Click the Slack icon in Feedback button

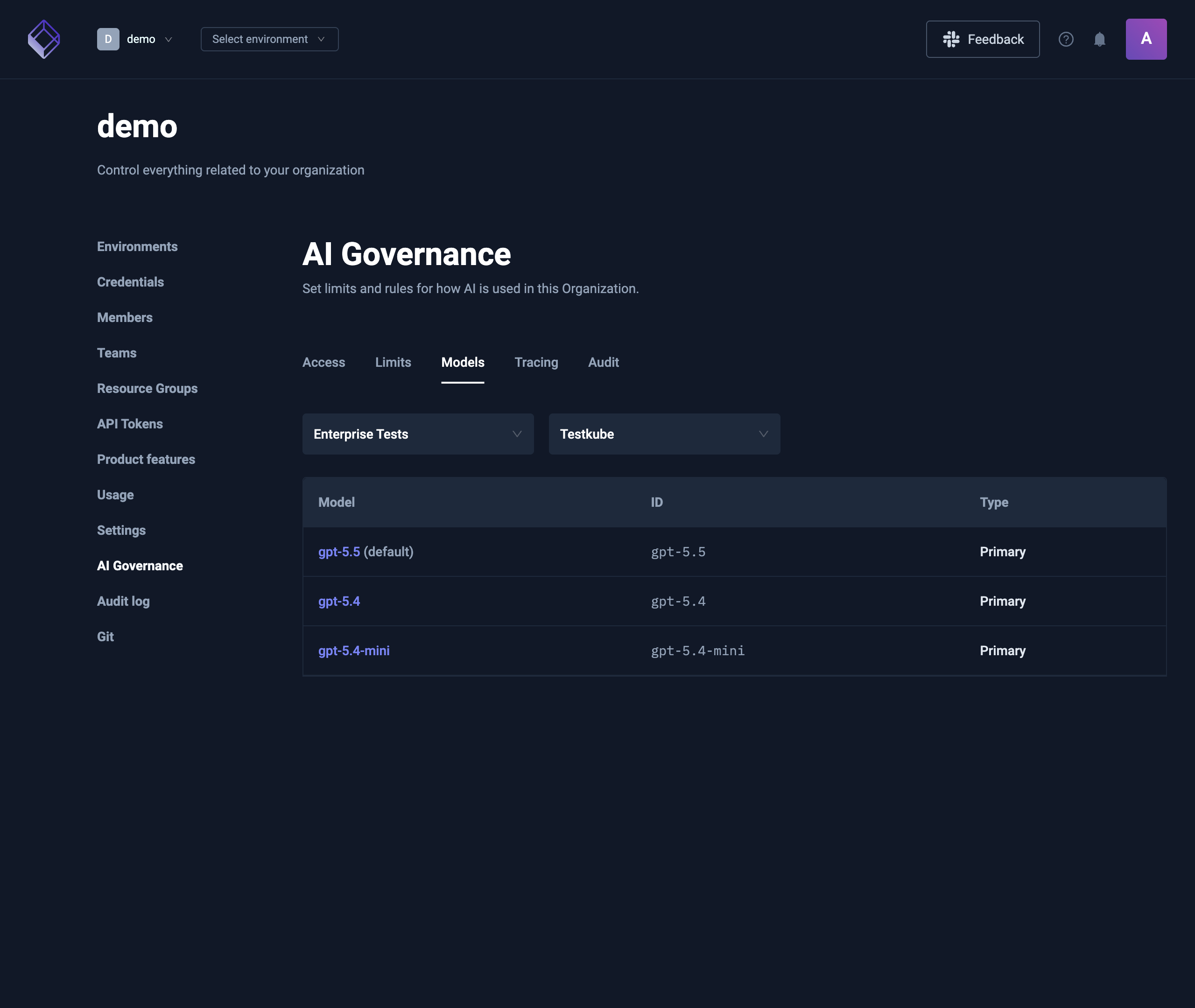click(951, 39)
